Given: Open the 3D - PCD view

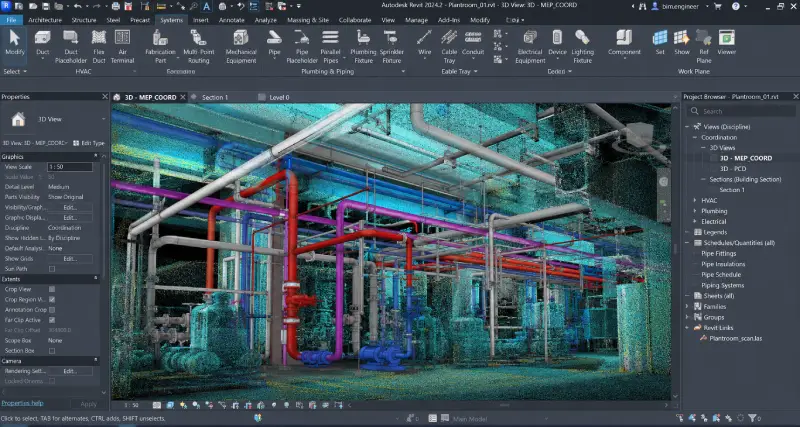Looking at the screenshot, I should [733, 168].
